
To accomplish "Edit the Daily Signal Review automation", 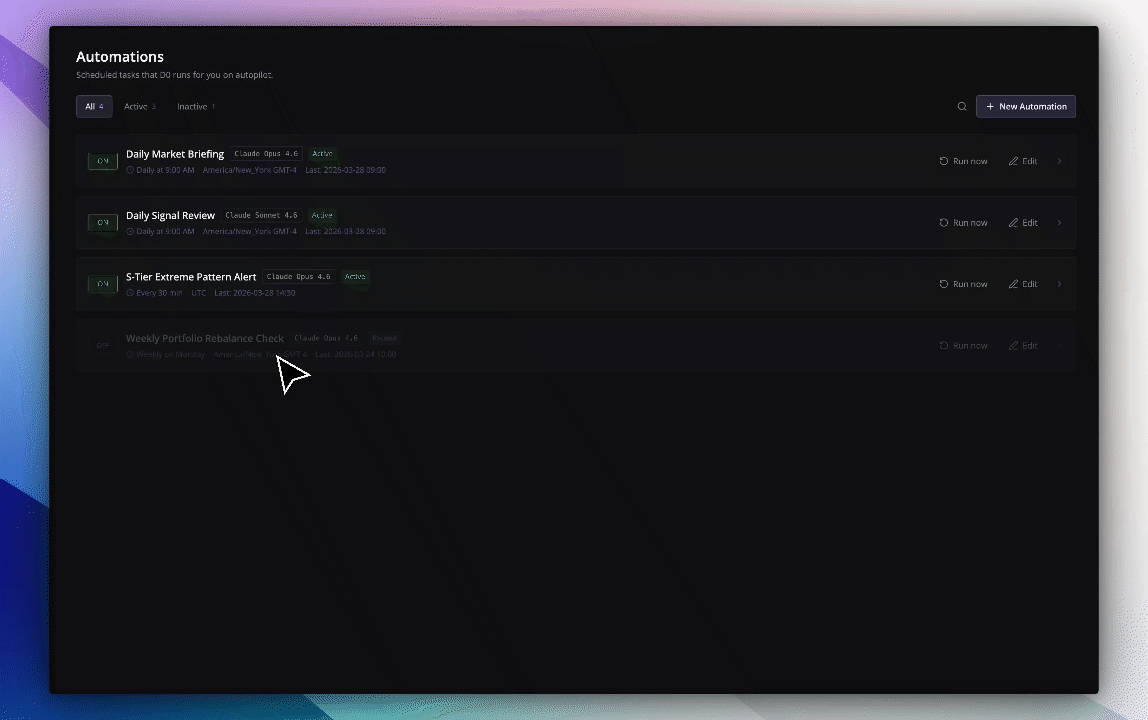I will [x=1023, y=223].
